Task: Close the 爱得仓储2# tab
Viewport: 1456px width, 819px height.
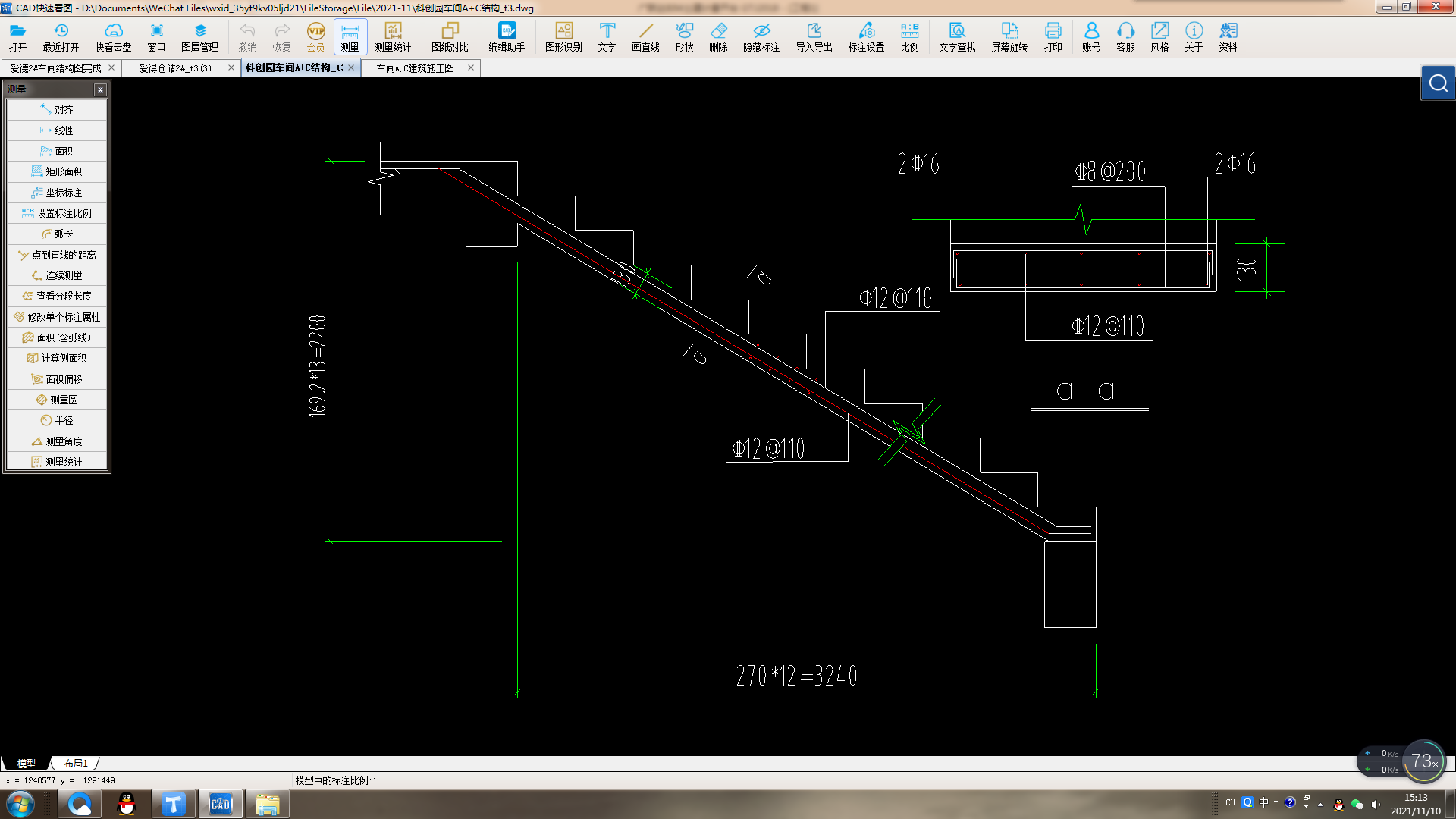Action: coord(231,67)
